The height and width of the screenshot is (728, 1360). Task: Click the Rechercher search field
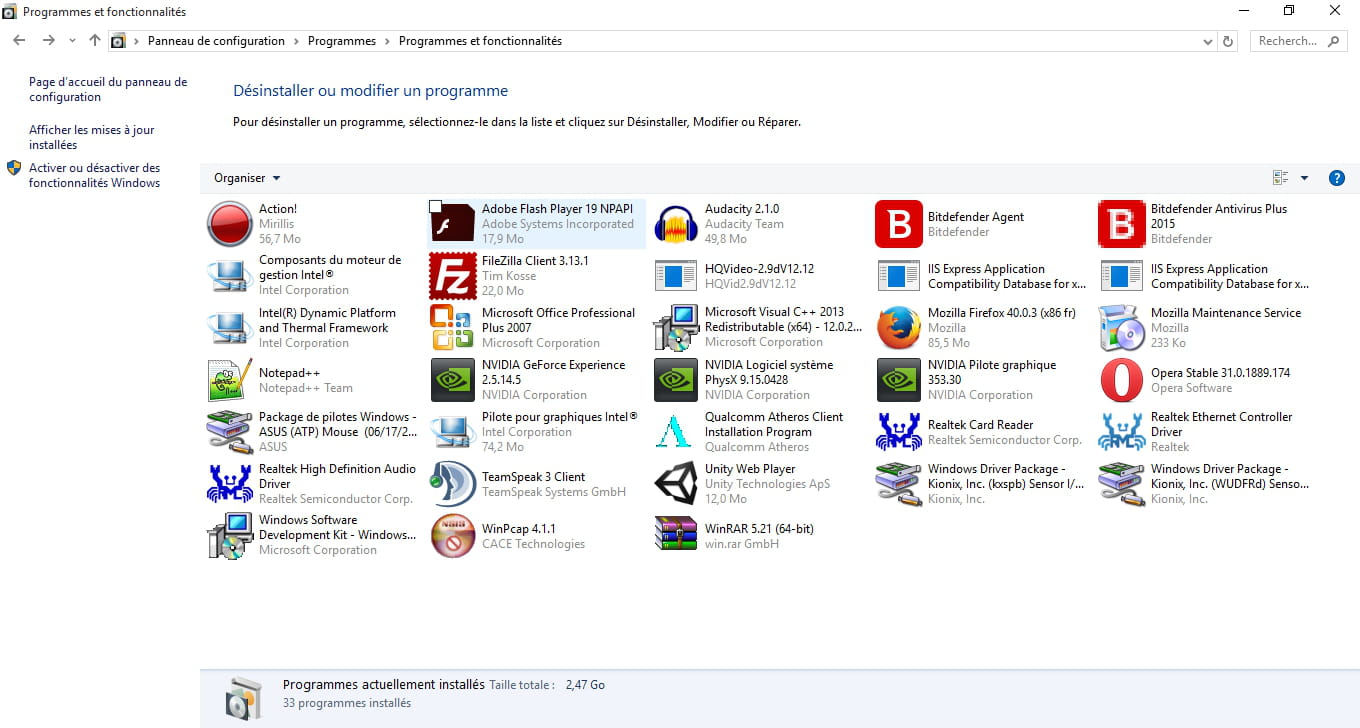tap(1287, 41)
